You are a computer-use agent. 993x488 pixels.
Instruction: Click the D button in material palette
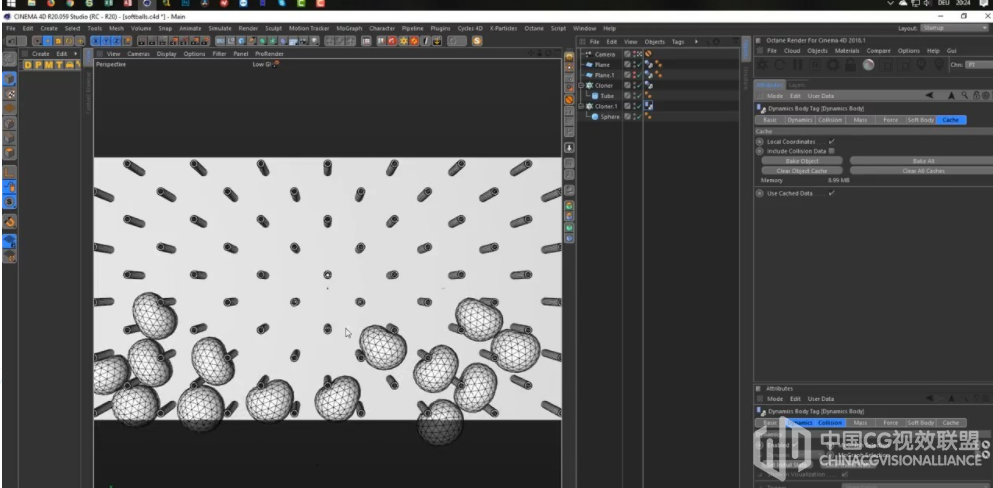tap(28, 65)
